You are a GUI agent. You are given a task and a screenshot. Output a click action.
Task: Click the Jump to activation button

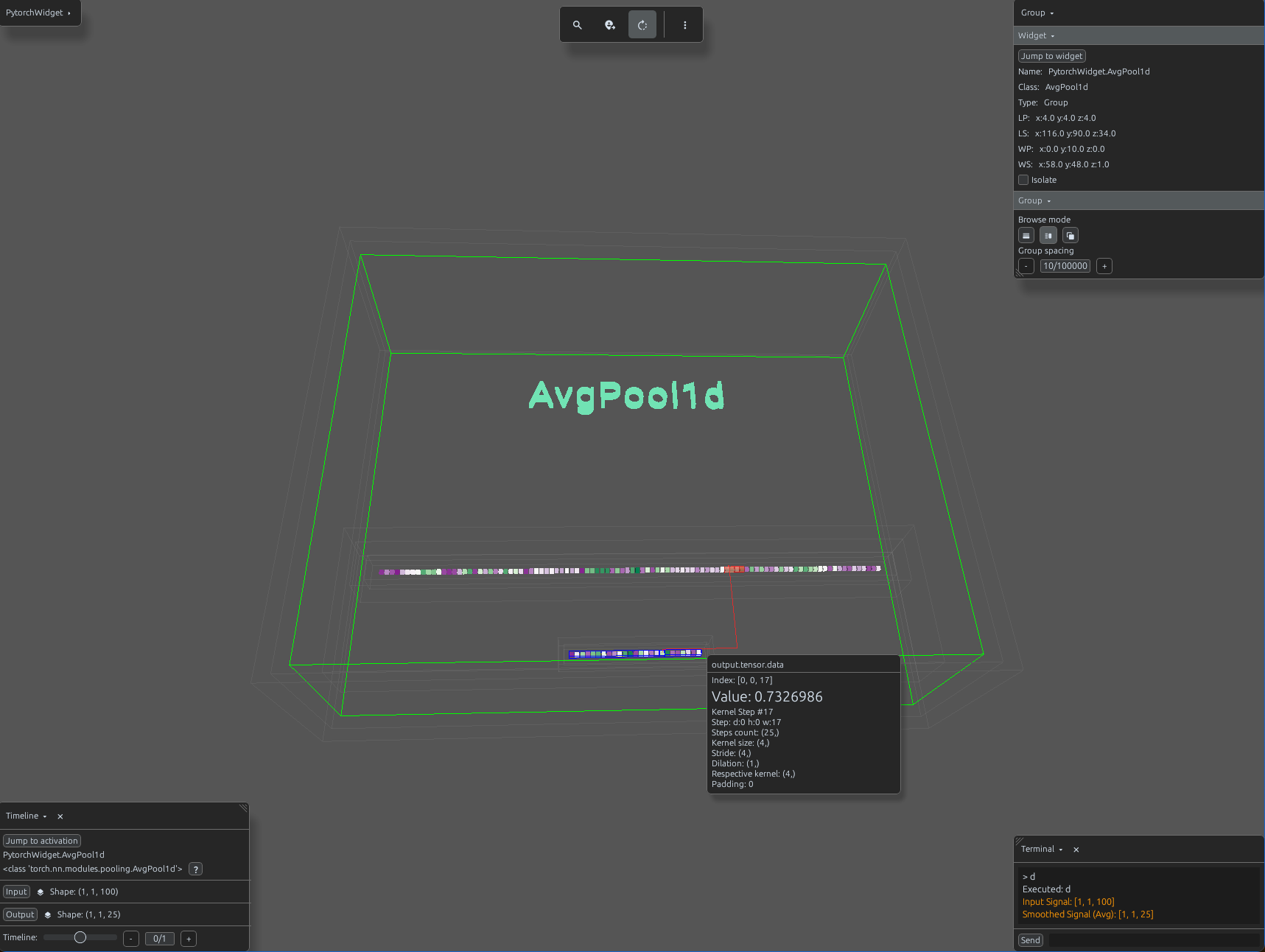(42, 841)
